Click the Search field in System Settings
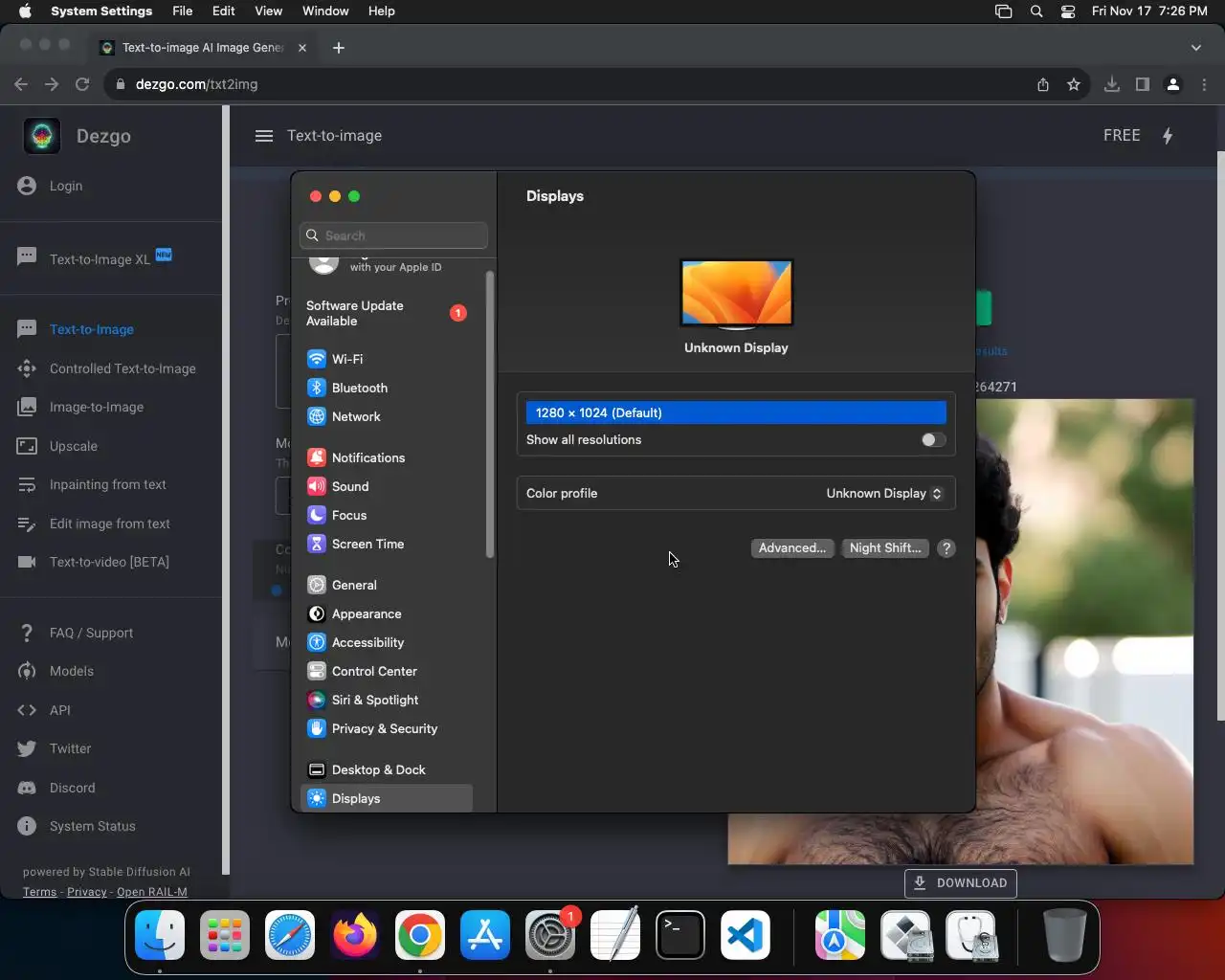This screenshot has width=1225, height=980. (x=393, y=235)
